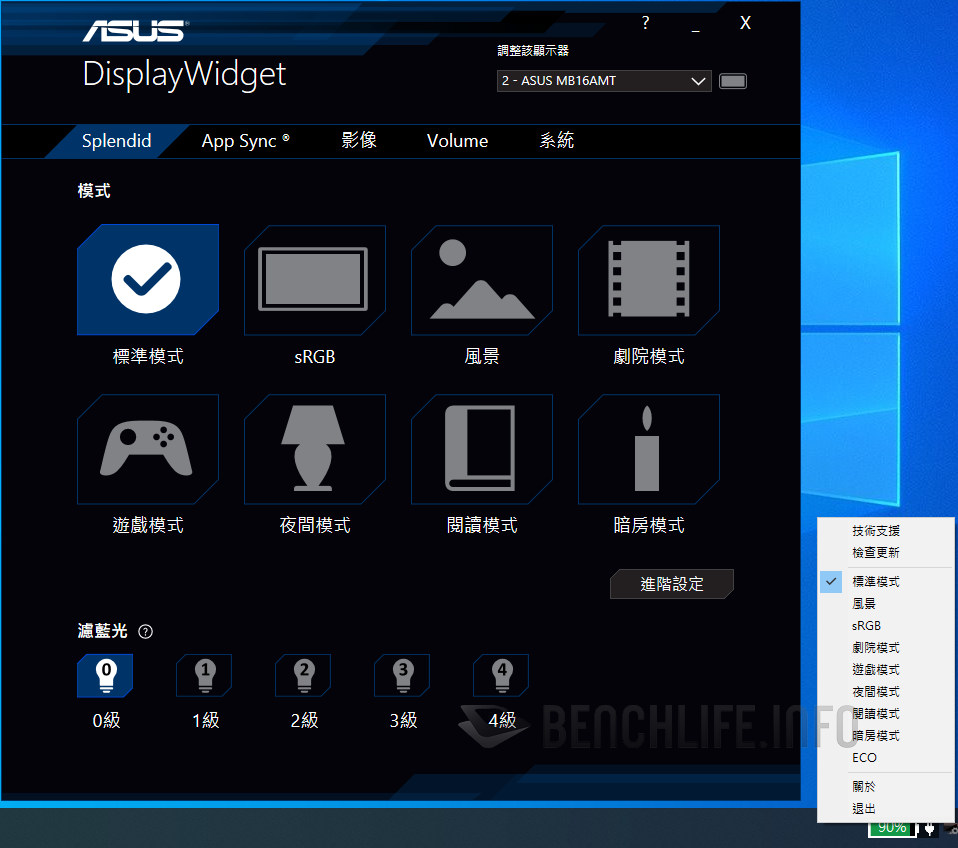
Task: Open the 系統 system tab
Action: click(x=557, y=141)
